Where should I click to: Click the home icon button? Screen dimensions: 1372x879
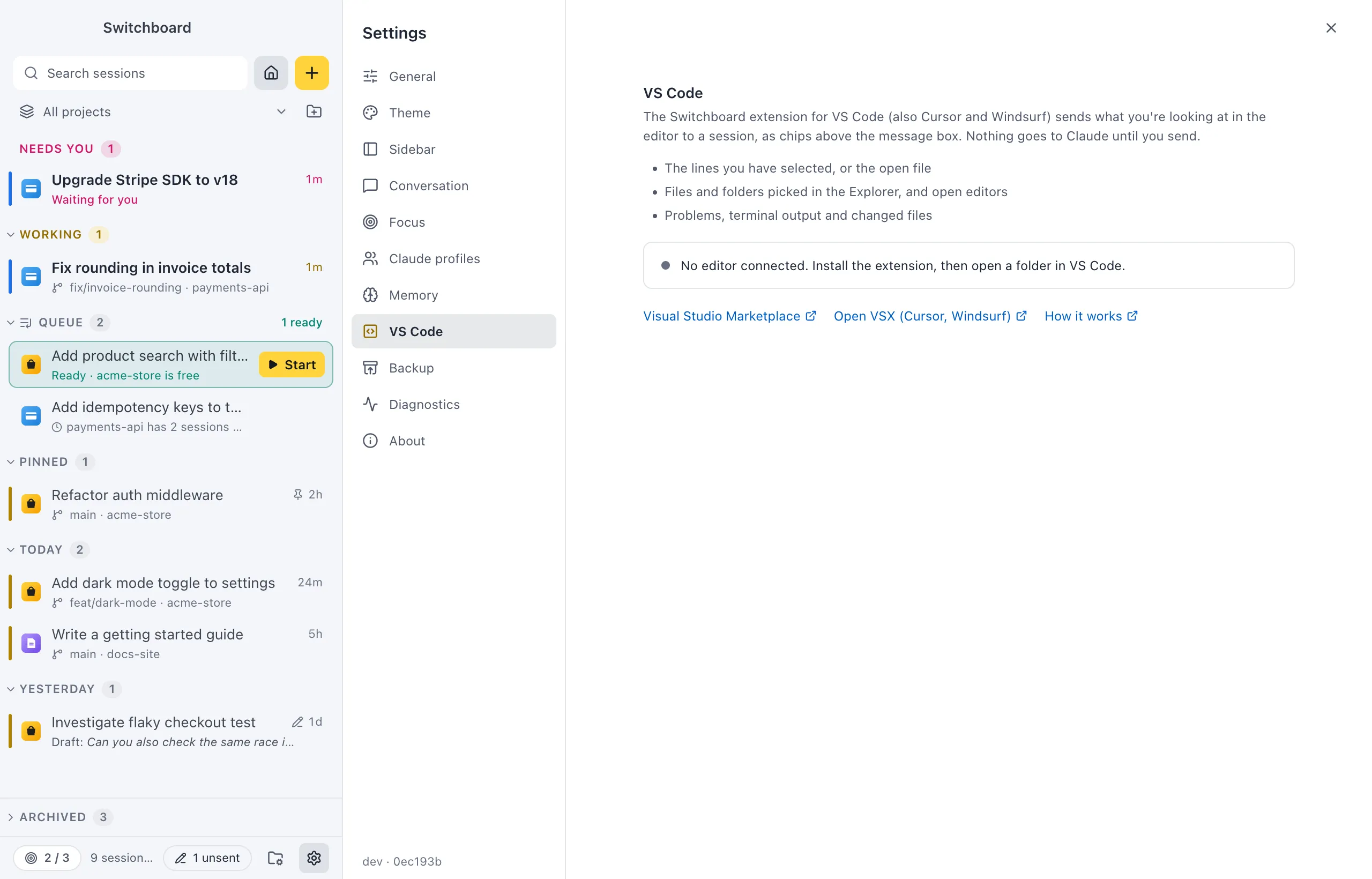(x=271, y=73)
